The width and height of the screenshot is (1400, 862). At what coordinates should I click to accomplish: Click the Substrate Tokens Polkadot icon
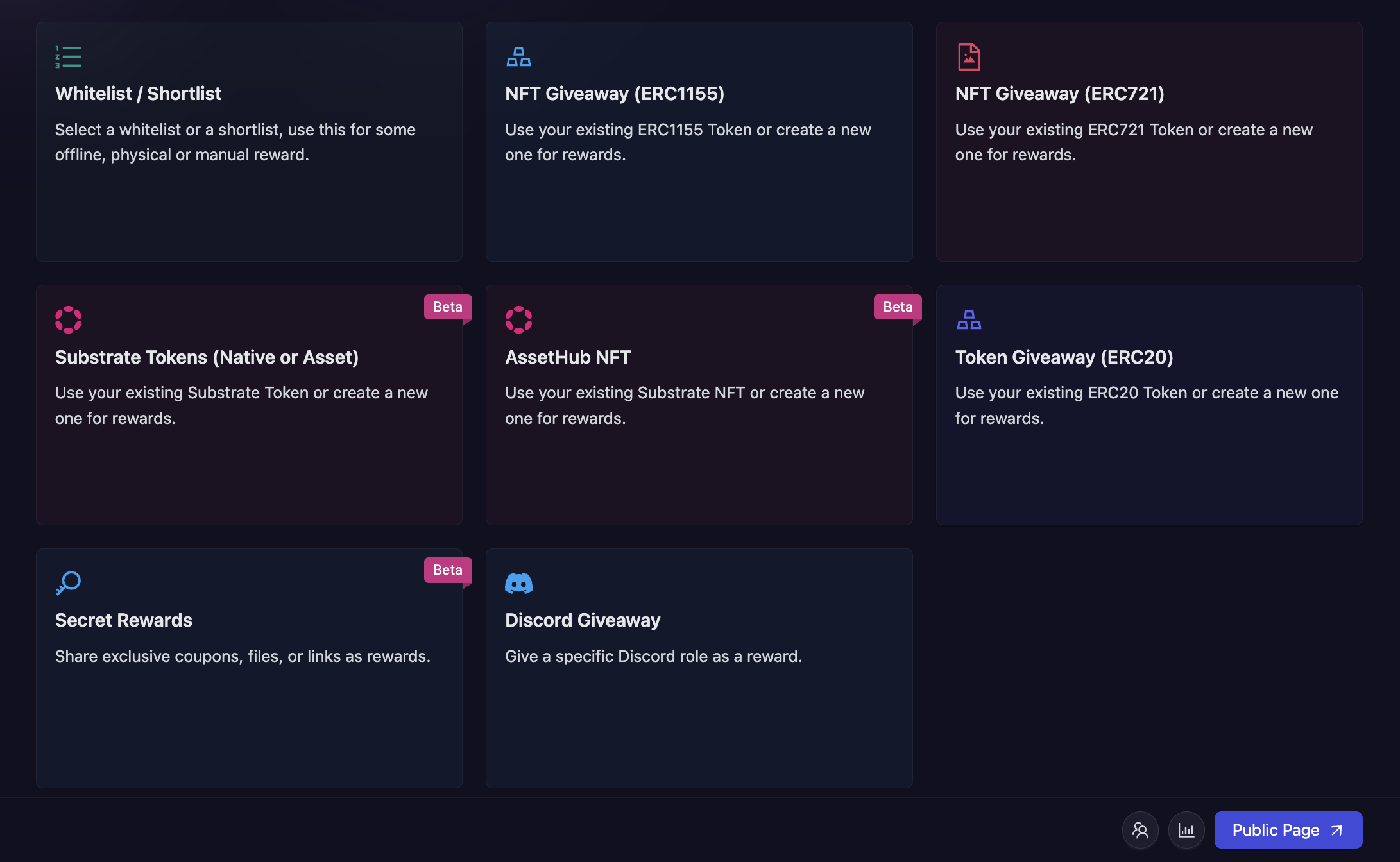(68, 320)
